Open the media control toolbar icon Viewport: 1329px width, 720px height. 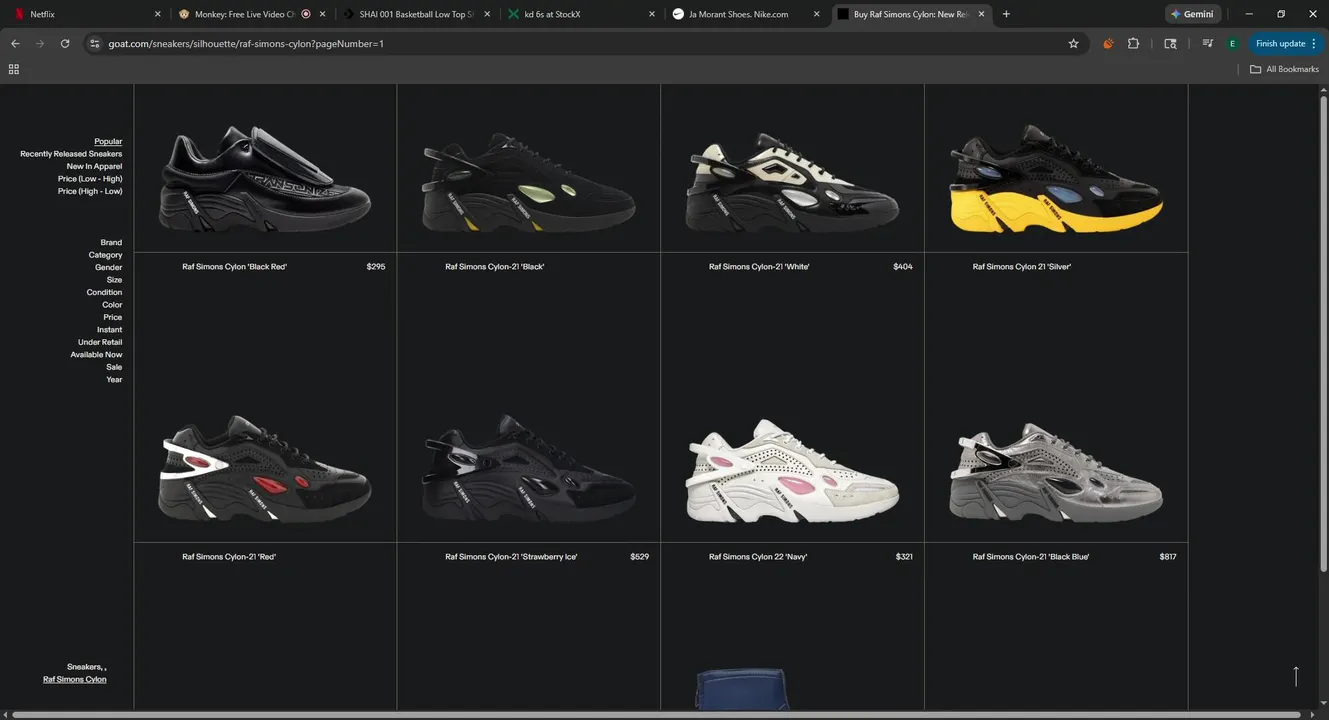pyautogui.click(x=1207, y=44)
